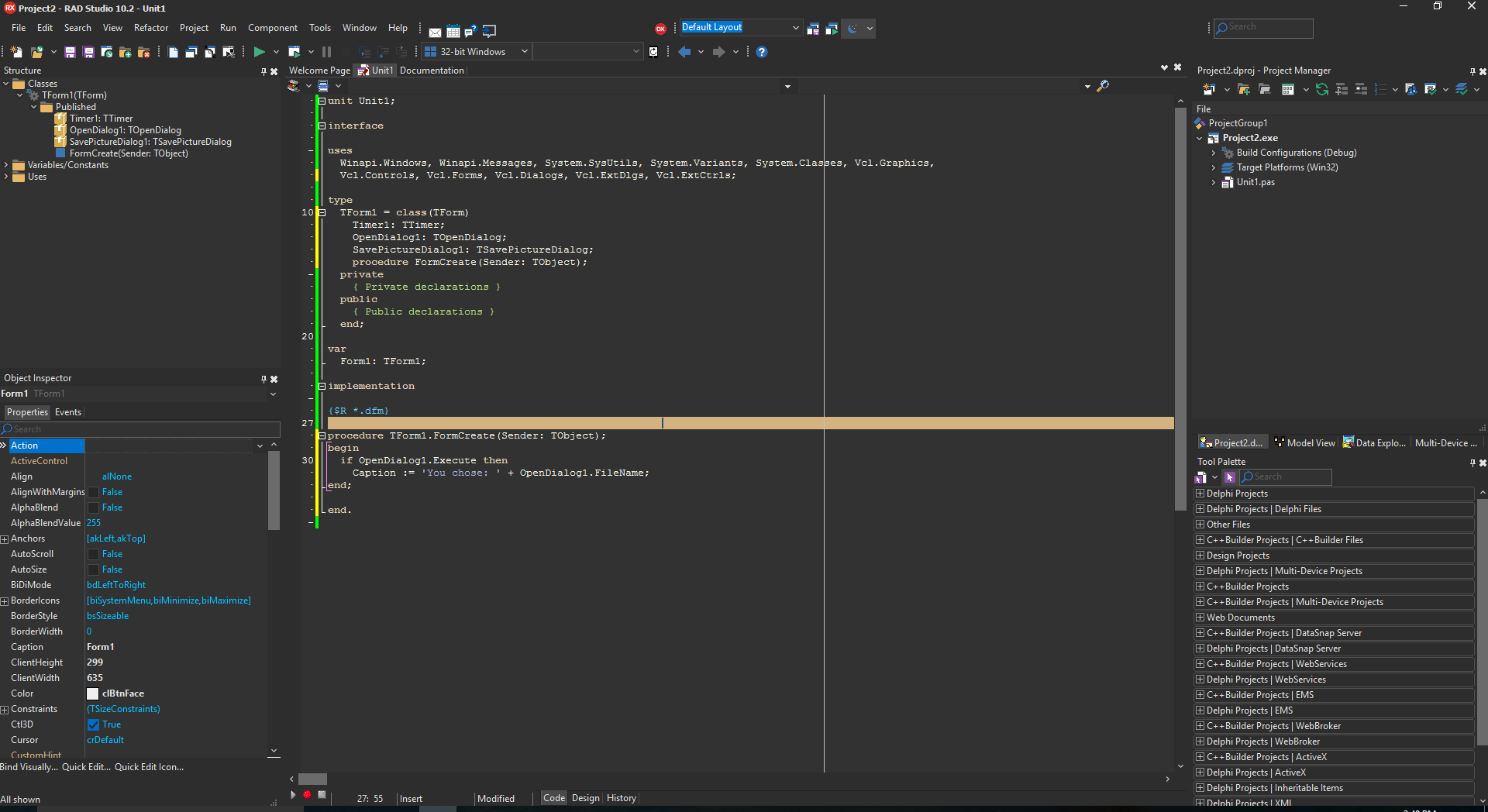
Task: Switch to the Documentation tab
Action: pos(432,71)
